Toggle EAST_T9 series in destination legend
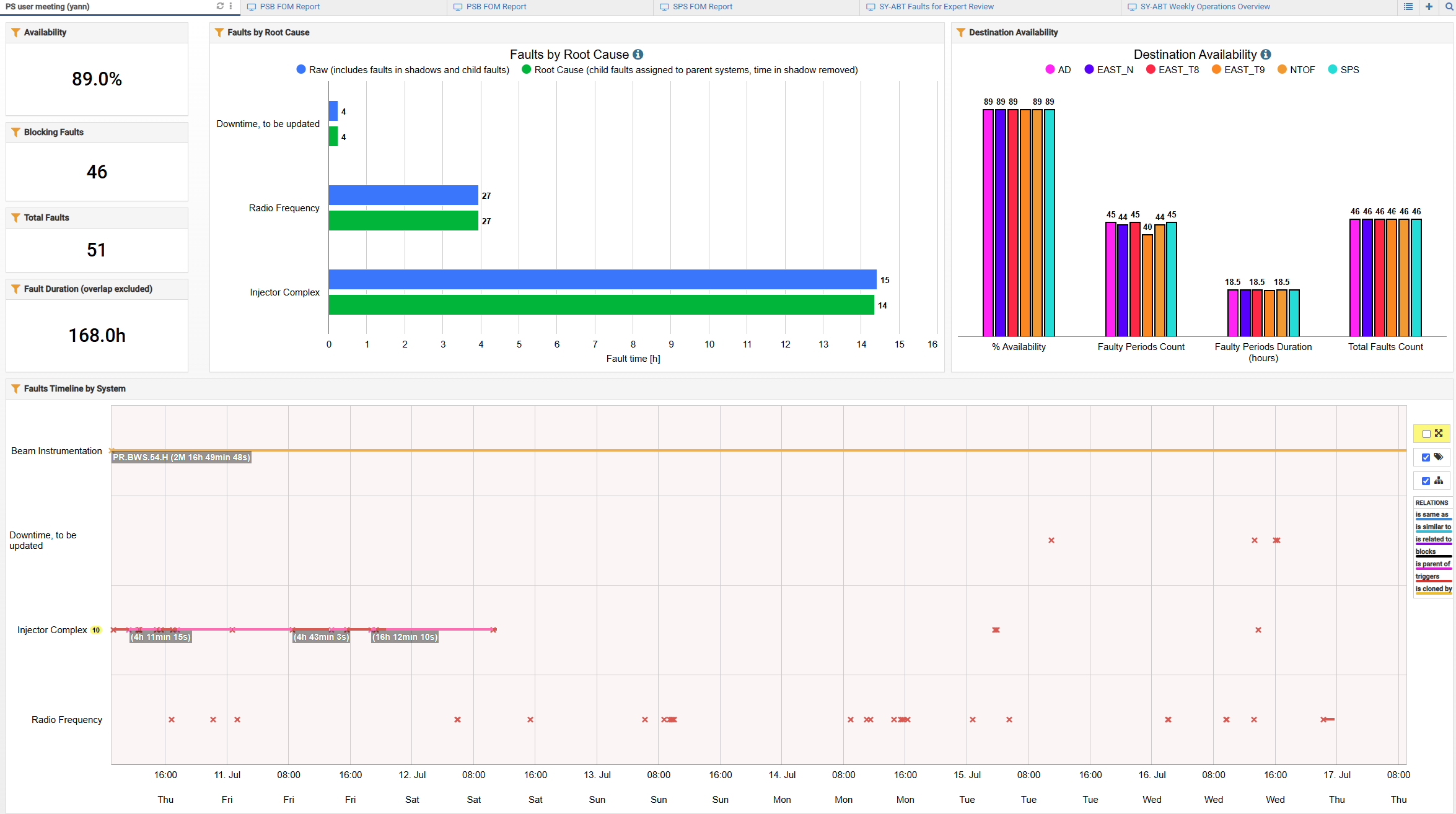Viewport: 1456px width, 814px height. pyautogui.click(x=1238, y=69)
